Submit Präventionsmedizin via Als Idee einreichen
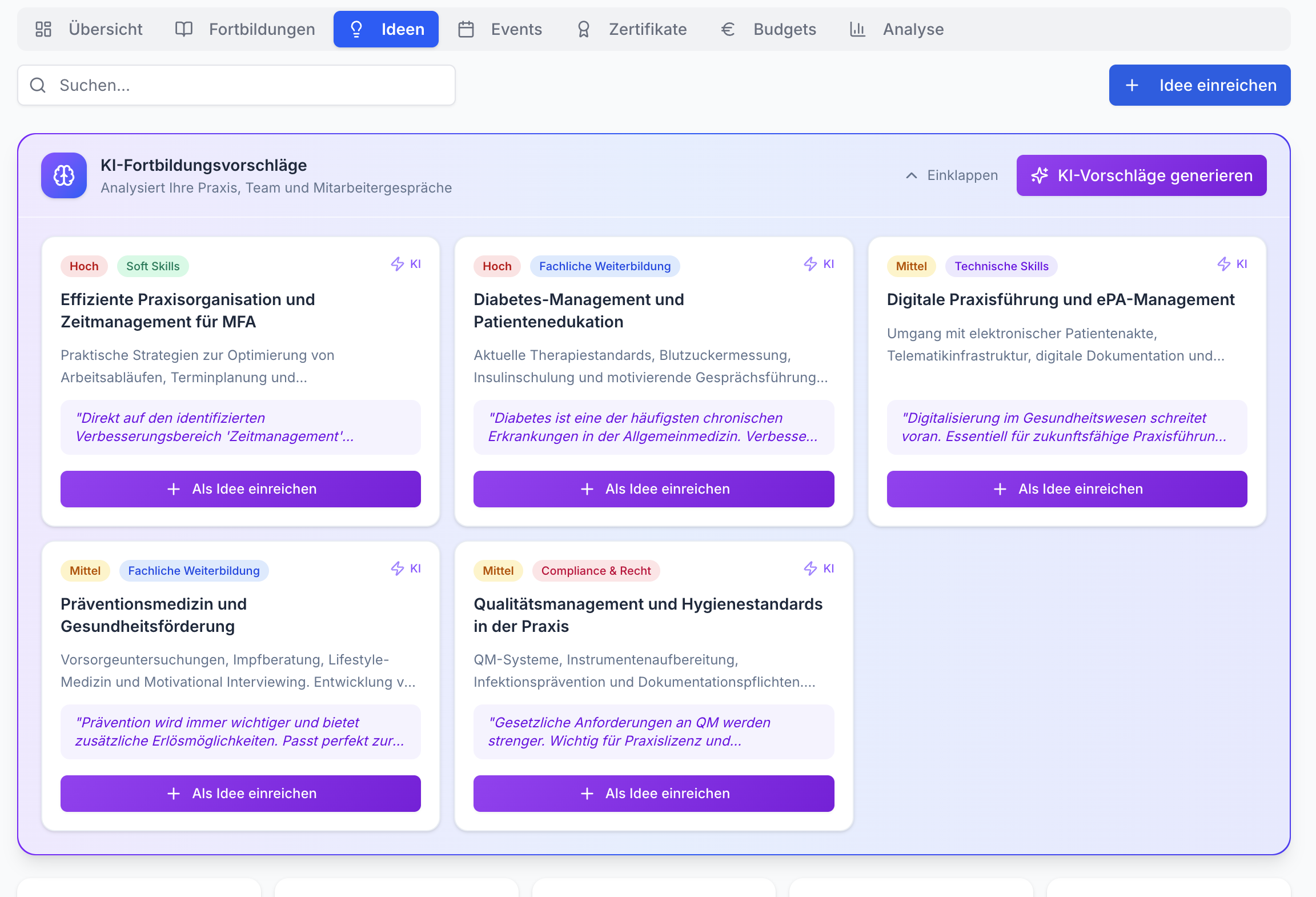The image size is (1316, 897). [240, 794]
